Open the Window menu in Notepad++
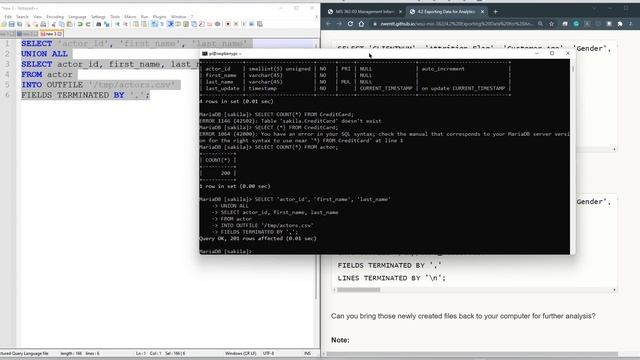640x360 pixels. pyautogui.click(x=178, y=17)
